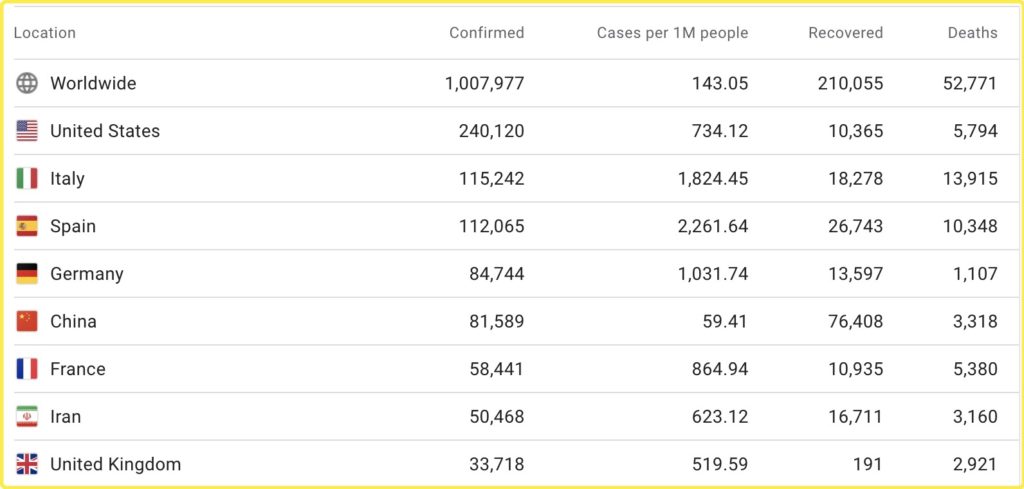Click the United States flag icon
1024x489 pixels.
[x=27, y=131]
